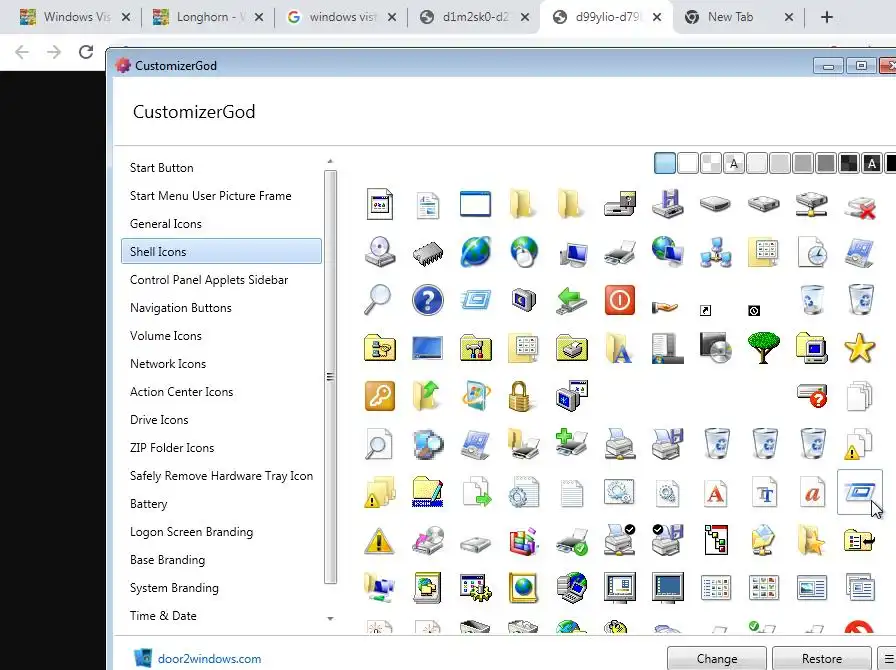The width and height of the screenshot is (896, 670).
Task: Select the green tree icon
Action: [763, 348]
